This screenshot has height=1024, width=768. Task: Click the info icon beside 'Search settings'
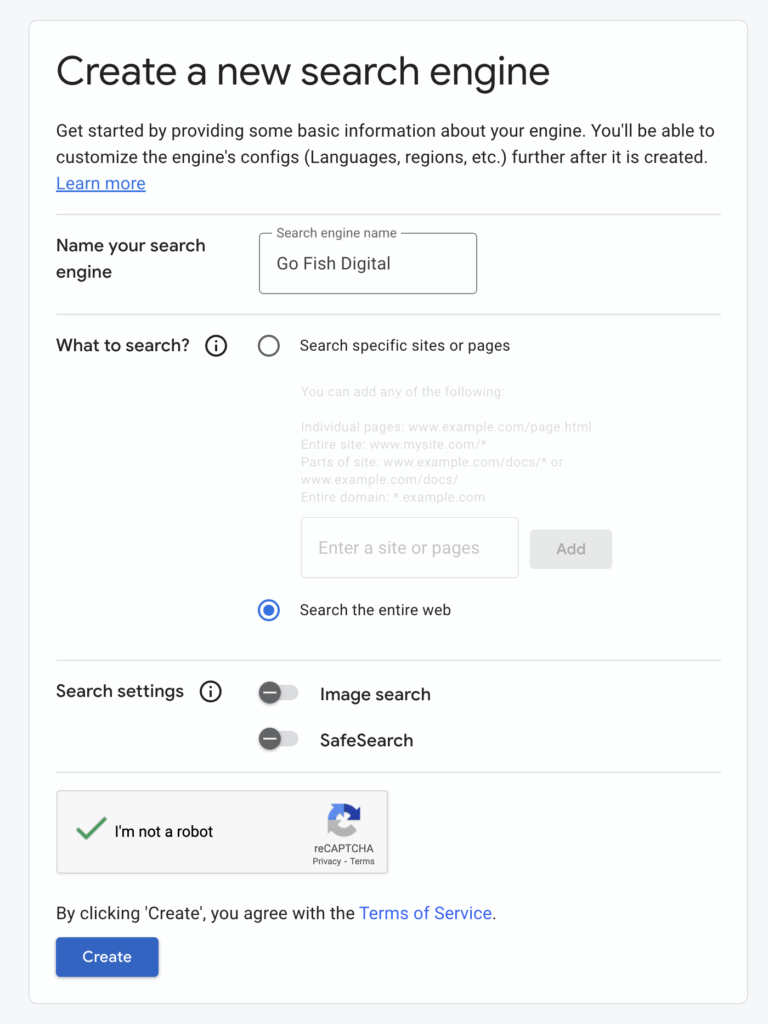[x=210, y=692]
